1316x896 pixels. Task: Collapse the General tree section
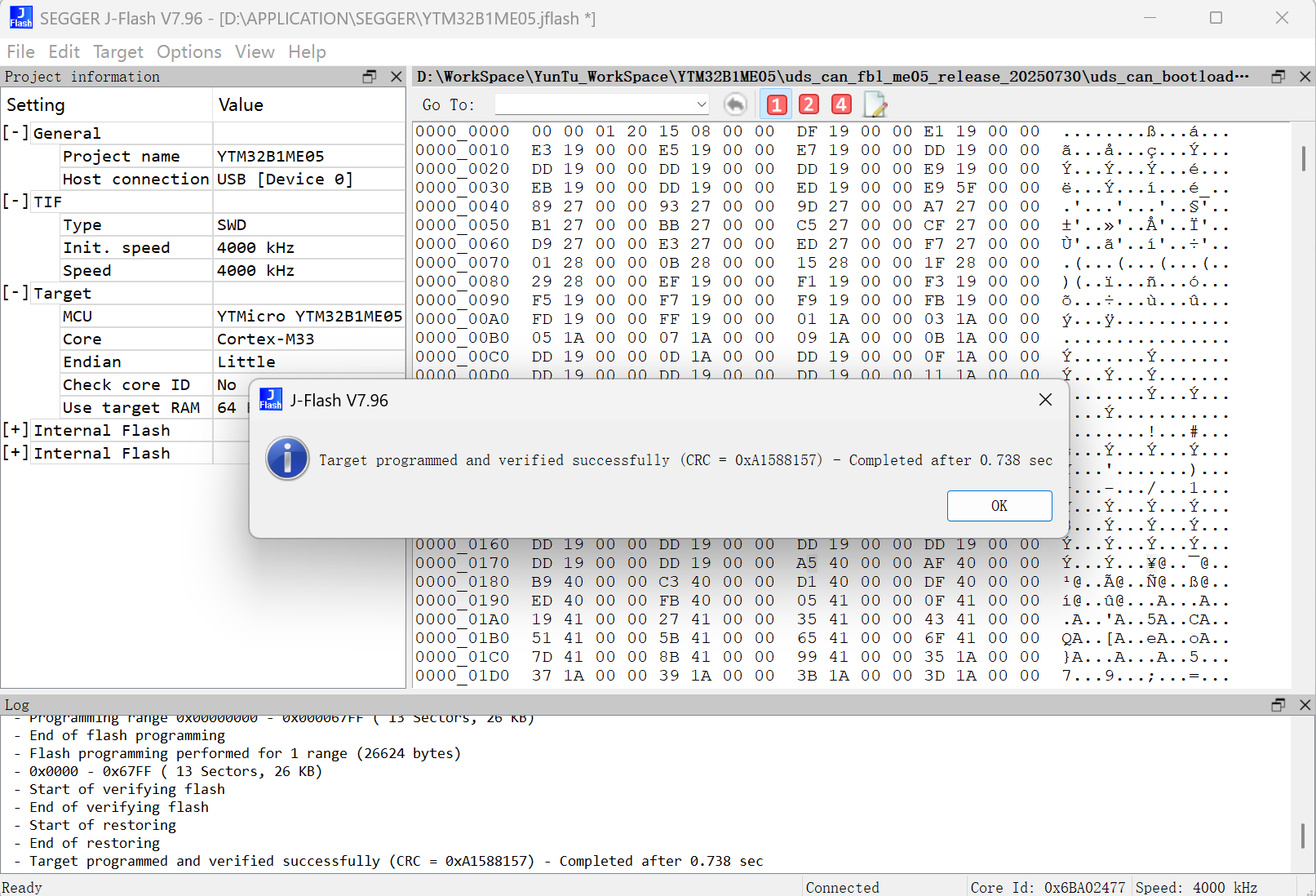click(16, 133)
